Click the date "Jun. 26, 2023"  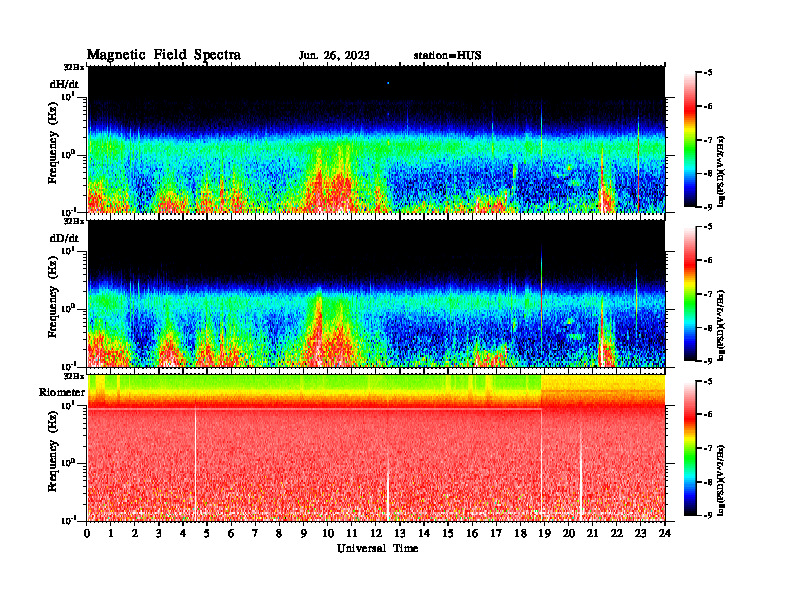pos(334,56)
